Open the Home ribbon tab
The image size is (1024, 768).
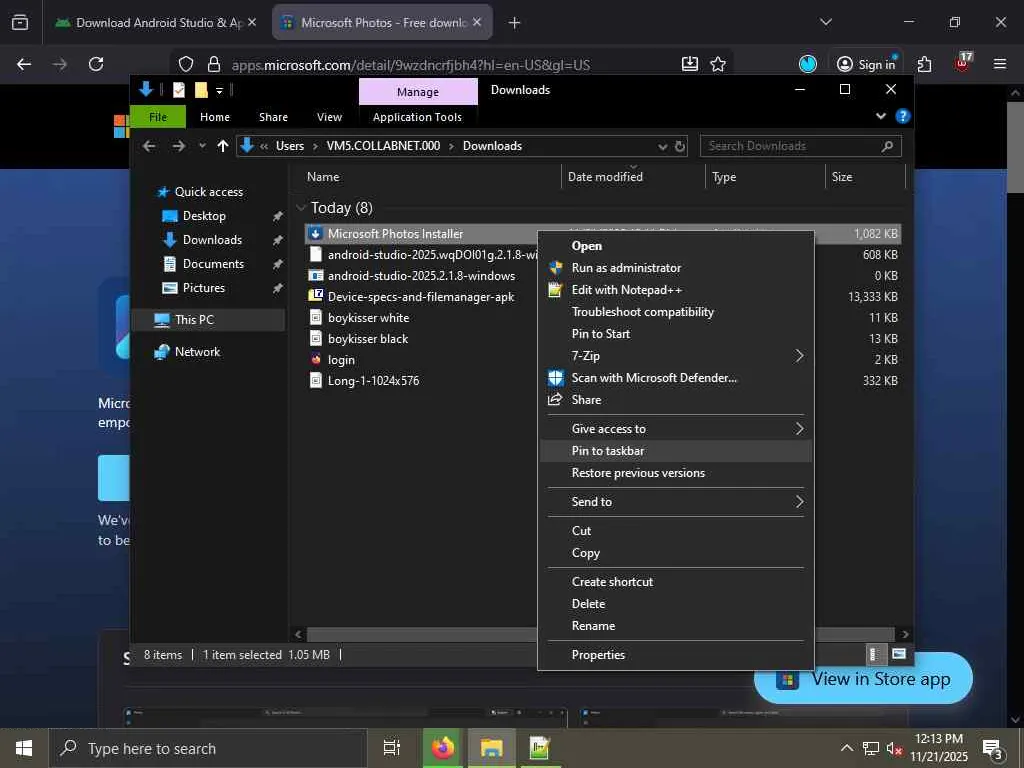coord(215,117)
